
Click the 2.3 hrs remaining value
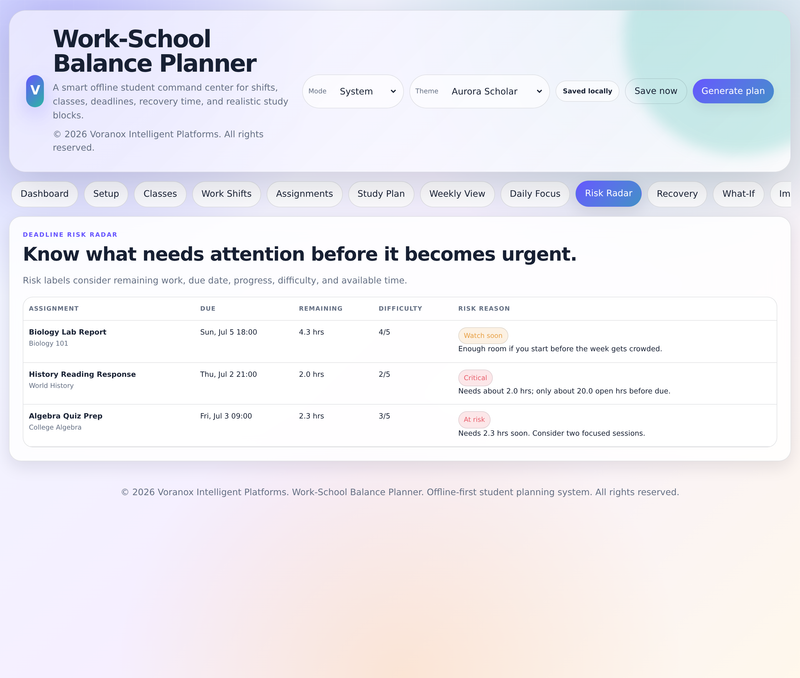(311, 416)
